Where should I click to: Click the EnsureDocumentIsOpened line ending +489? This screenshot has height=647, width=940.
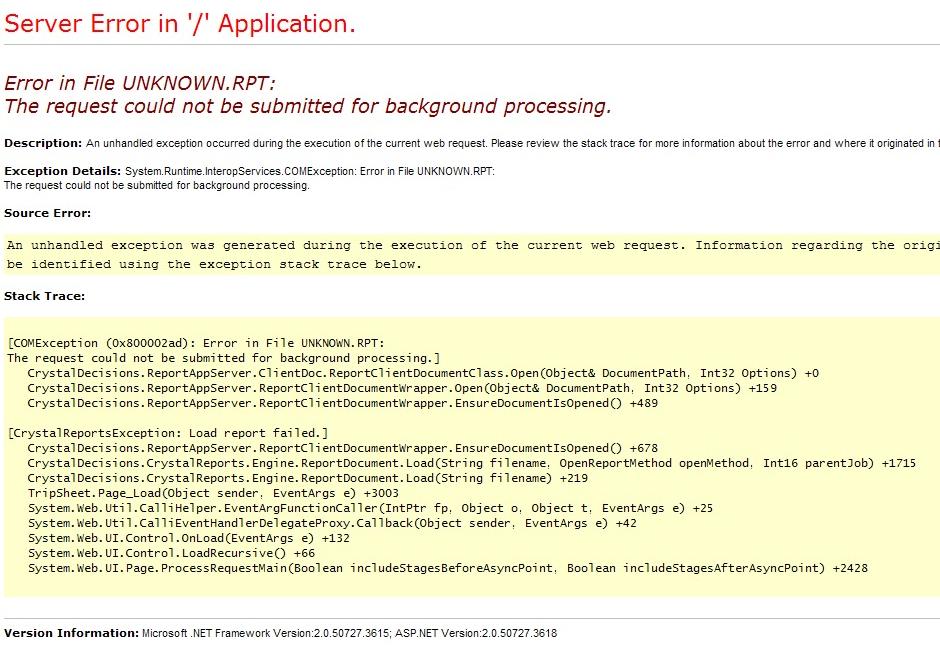(x=342, y=403)
